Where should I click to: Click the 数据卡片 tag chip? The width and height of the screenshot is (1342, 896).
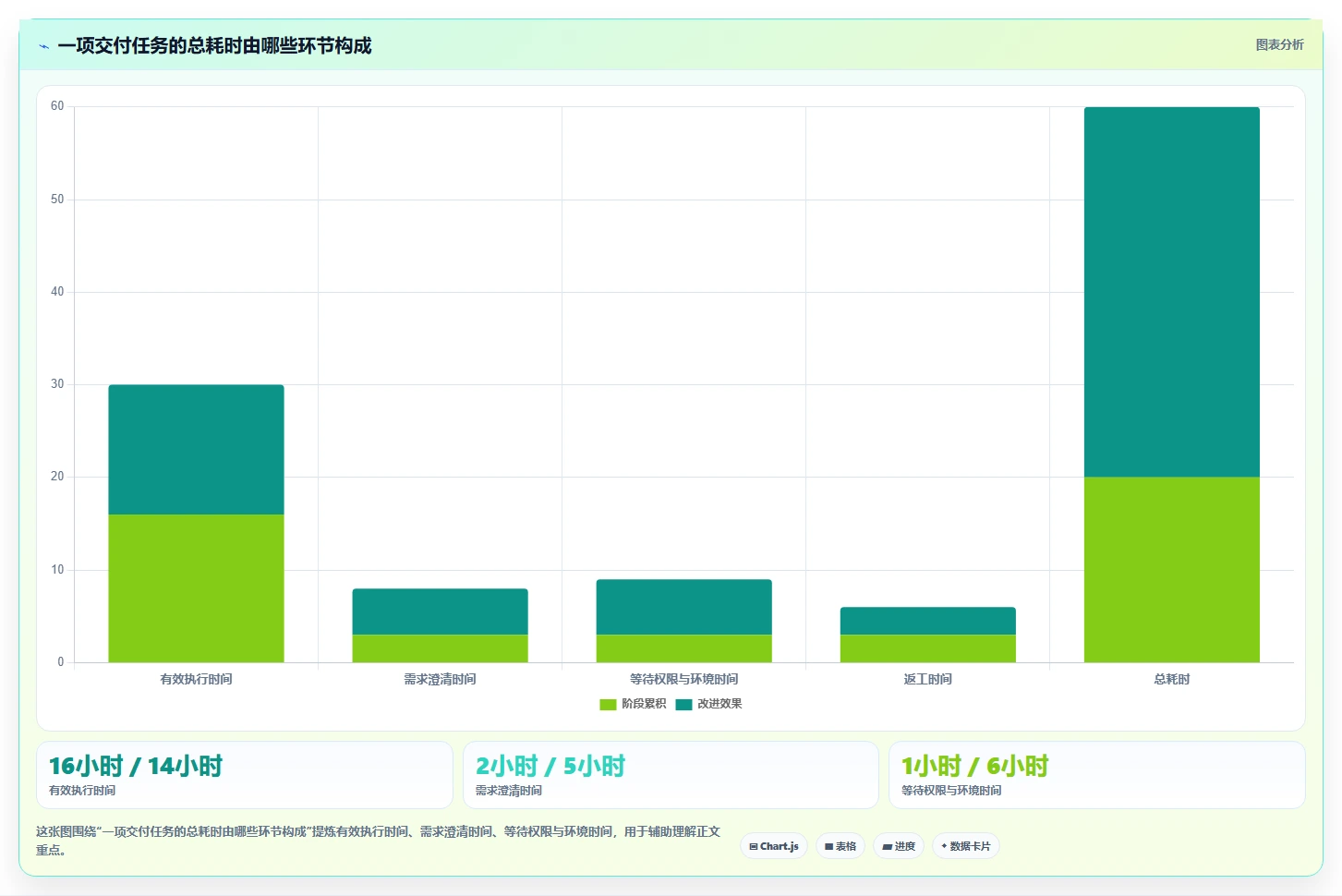[x=966, y=846]
